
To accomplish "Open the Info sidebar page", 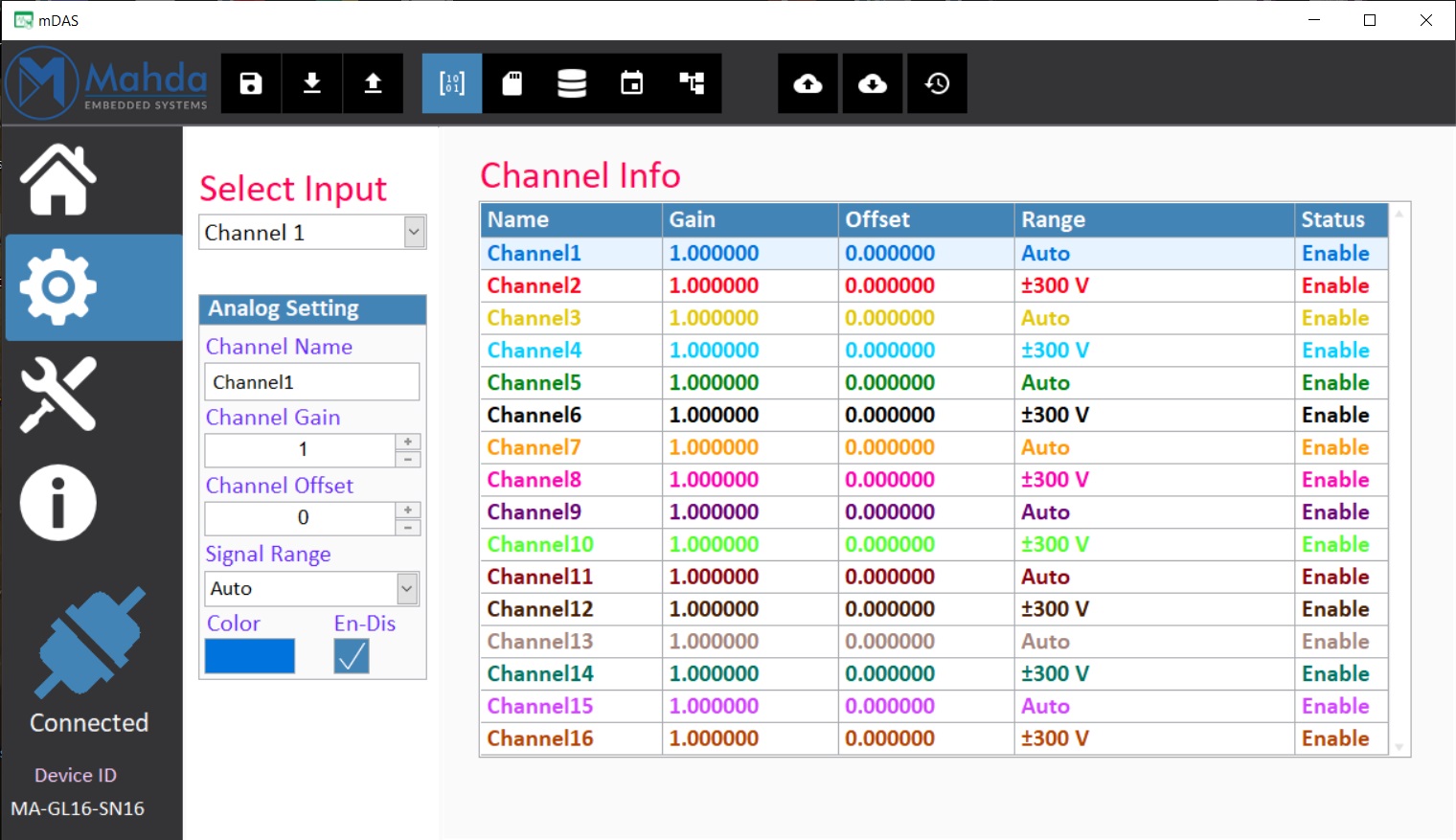I will [x=58, y=503].
